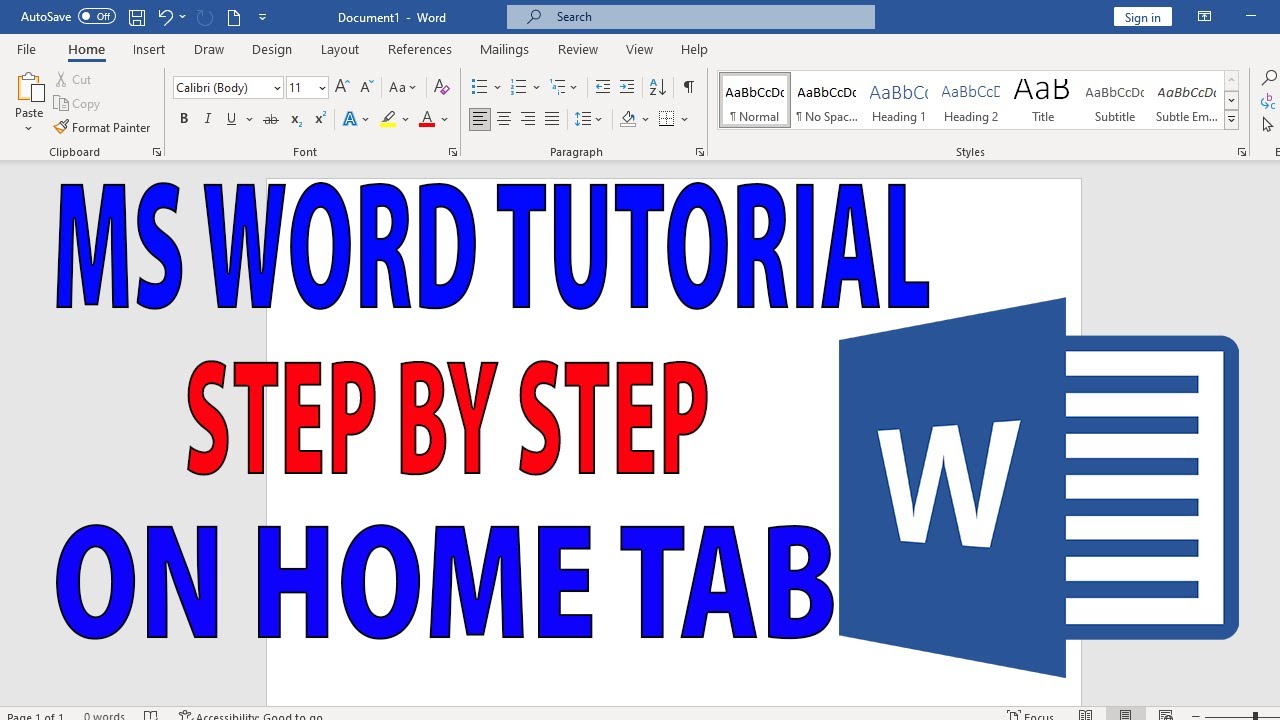Increase font size with the grow icon
The image size is (1280, 720).
coord(342,88)
